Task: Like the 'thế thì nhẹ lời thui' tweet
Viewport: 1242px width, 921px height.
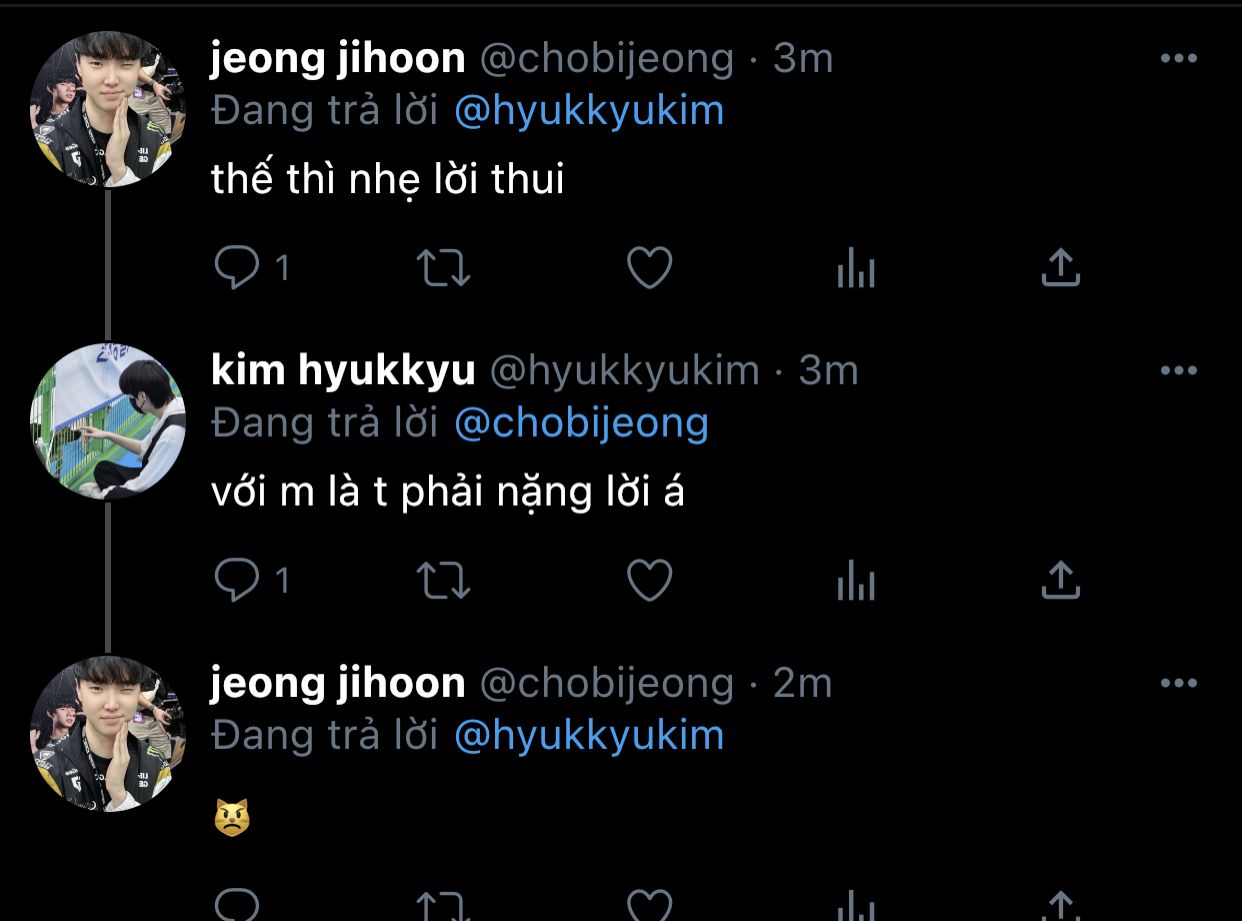Action: click(650, 267)
